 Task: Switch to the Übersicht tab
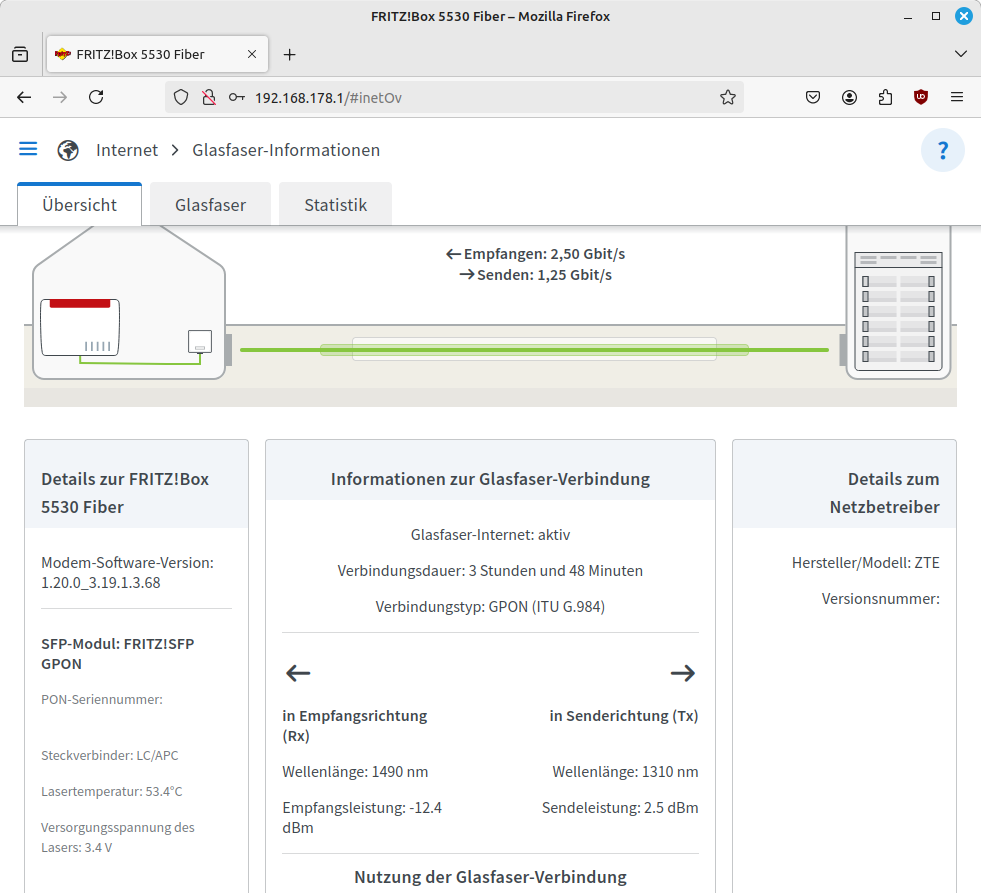[79, 205]
